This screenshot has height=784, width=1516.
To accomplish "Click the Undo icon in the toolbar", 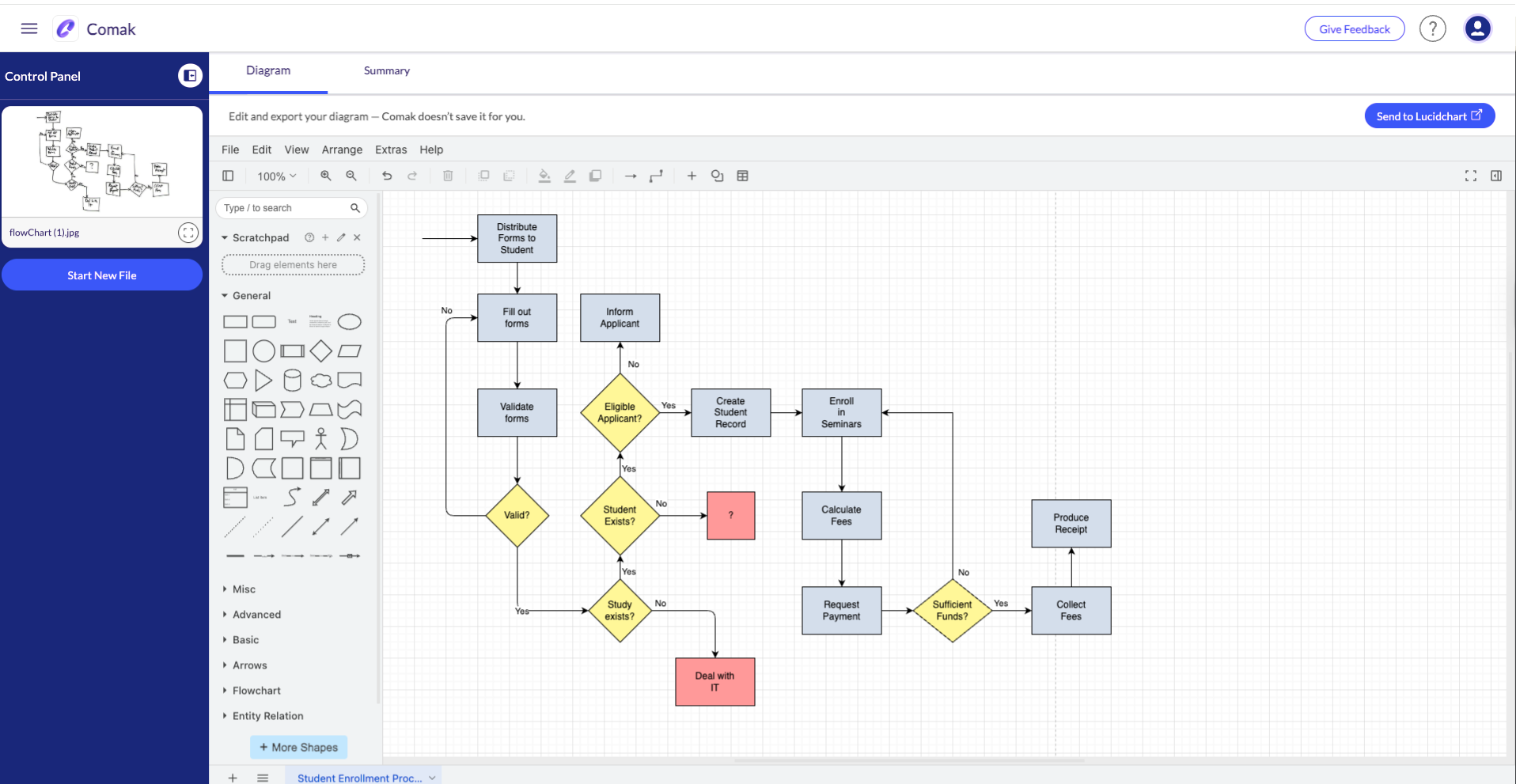I will point(387,176).
